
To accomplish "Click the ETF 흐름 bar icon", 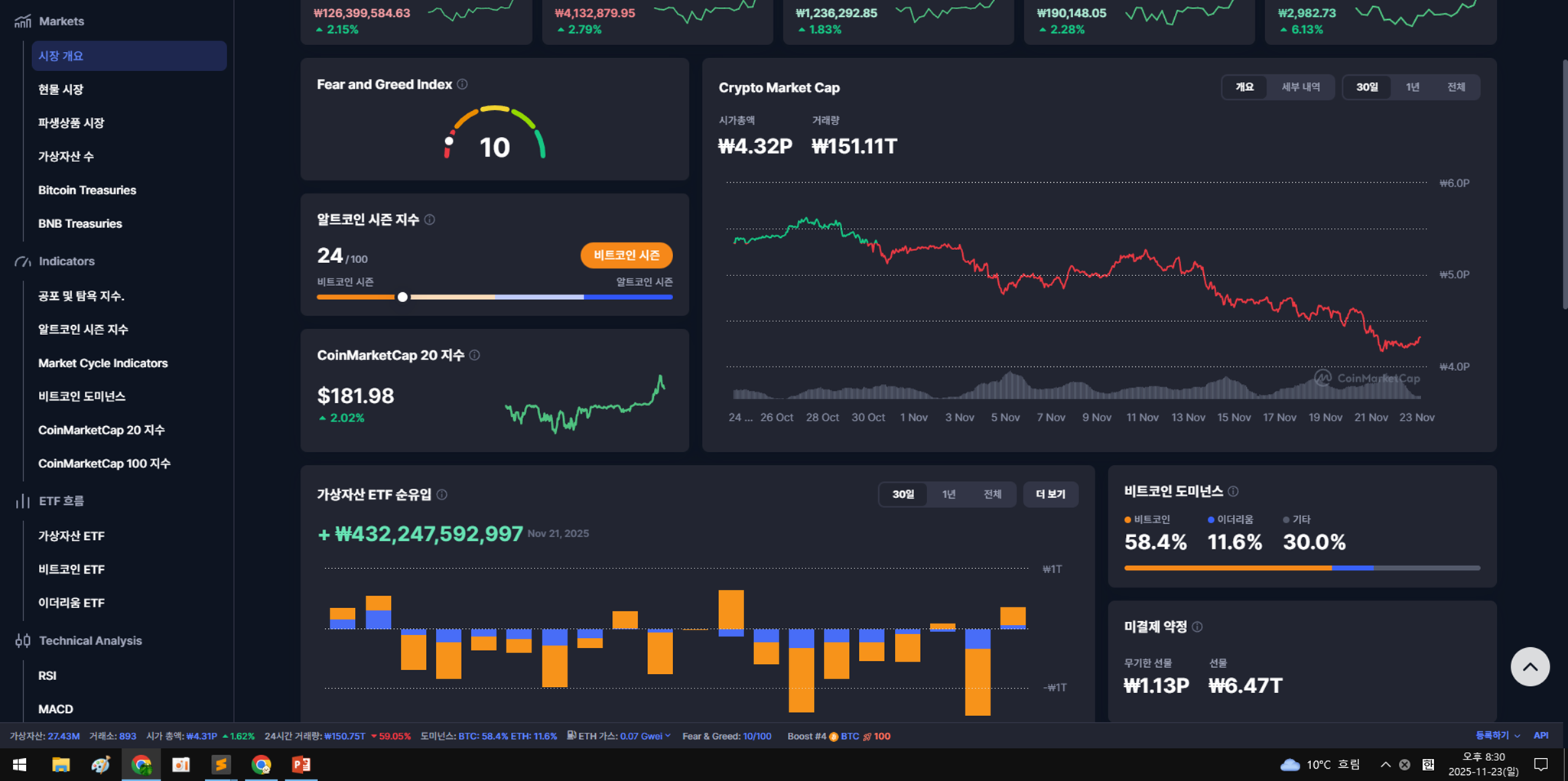I will [x=23, y=501].
